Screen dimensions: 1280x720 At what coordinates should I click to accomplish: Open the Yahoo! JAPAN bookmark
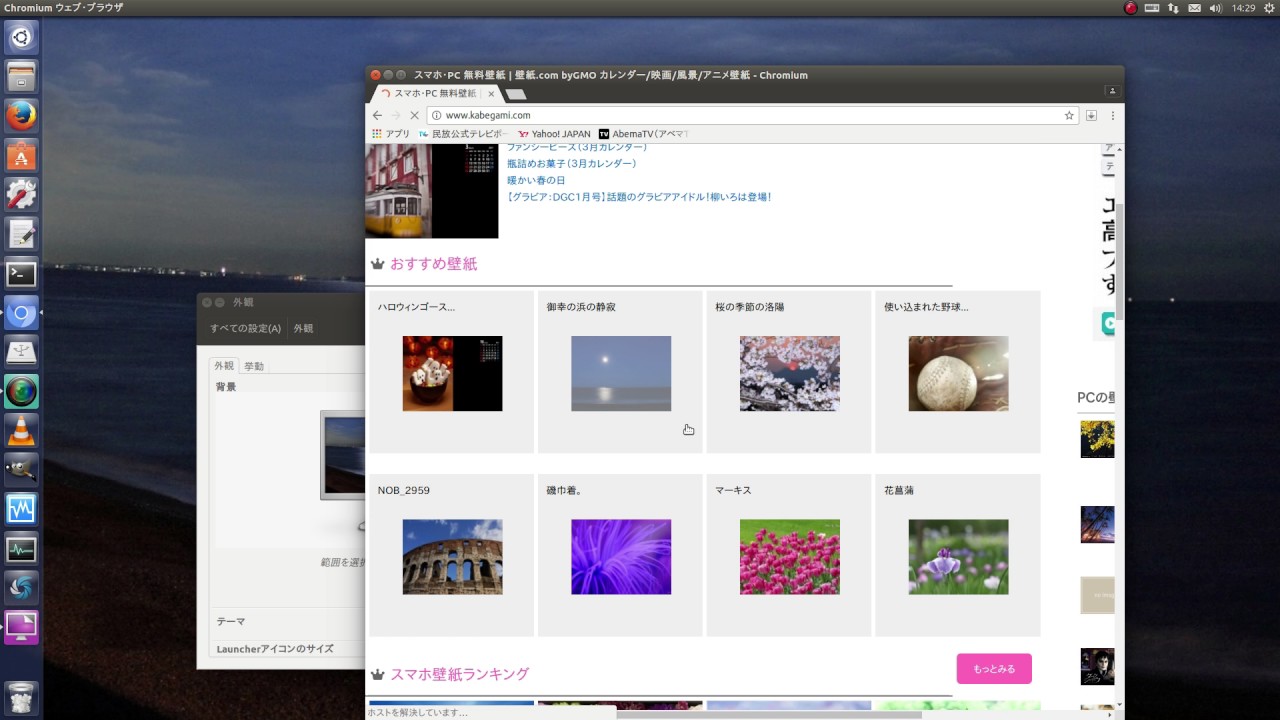(x=554, y=134)
